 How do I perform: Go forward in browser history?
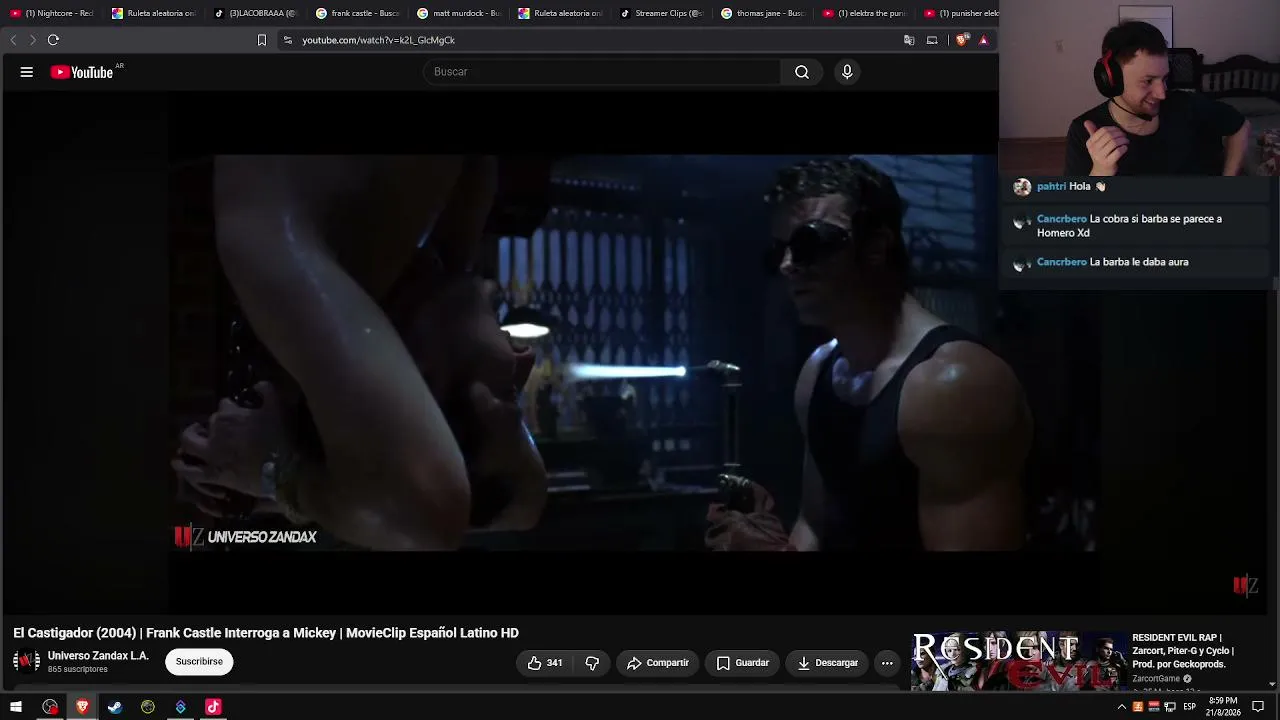(x=32, y=40)
